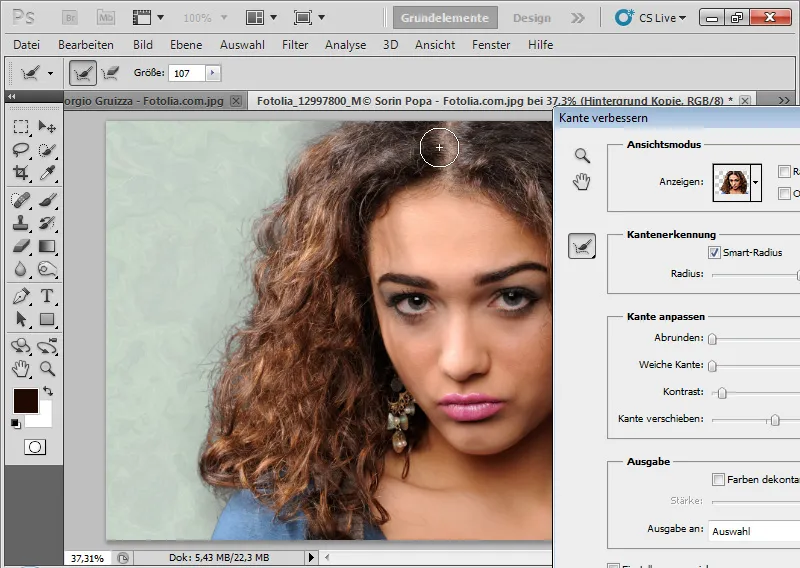This screenshot has height=568, width=800.
Task: Open the Filter menu
Action: point(295,45)
